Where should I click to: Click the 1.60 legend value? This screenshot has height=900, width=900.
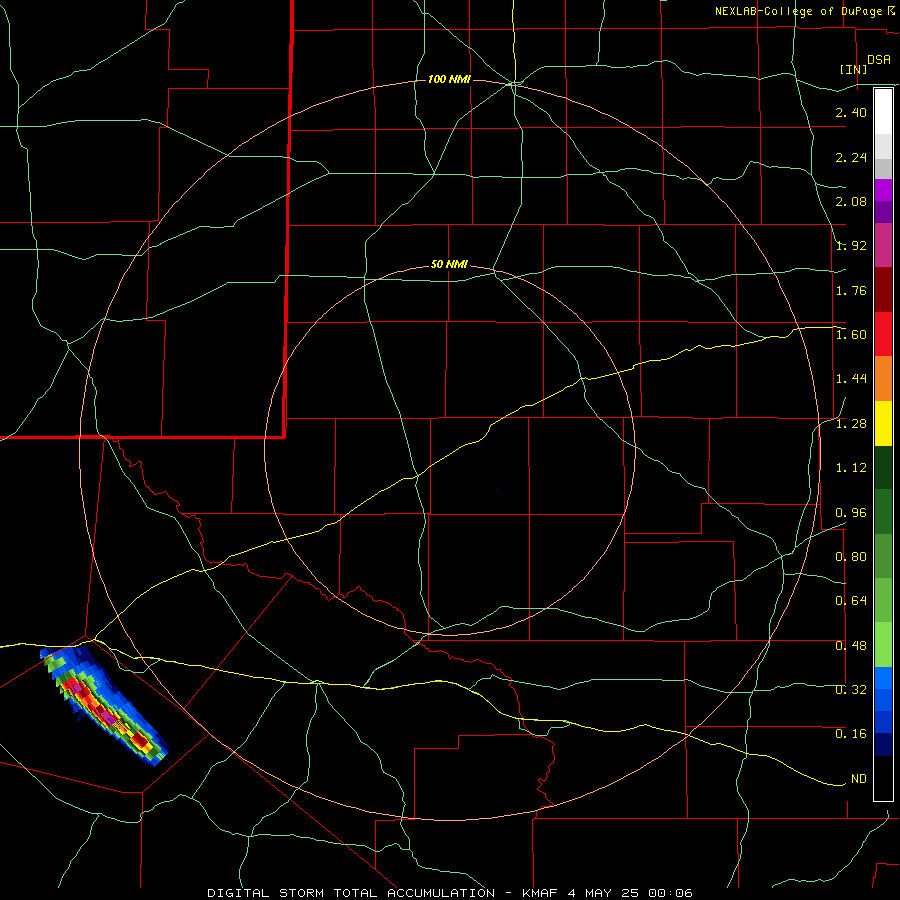tap(851, 335)
